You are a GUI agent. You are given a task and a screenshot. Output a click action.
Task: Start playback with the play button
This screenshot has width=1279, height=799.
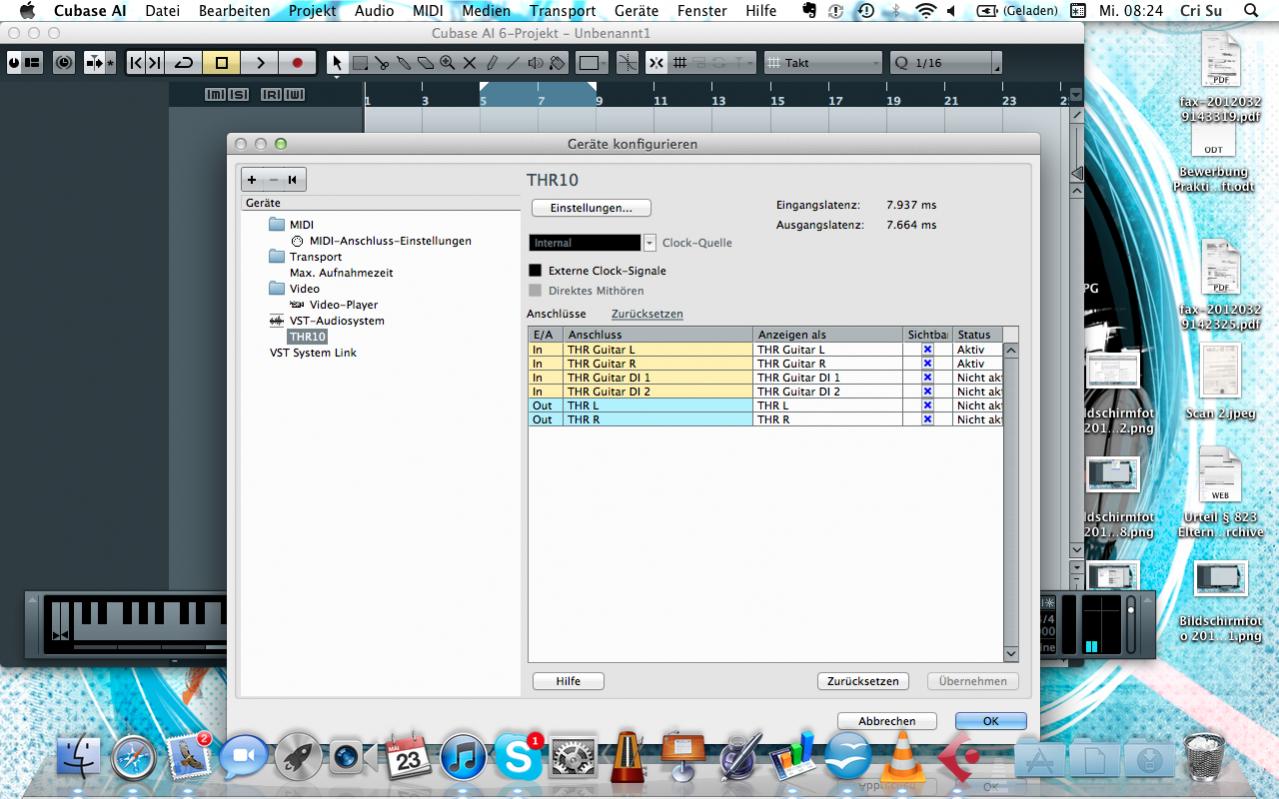point(260,62)
